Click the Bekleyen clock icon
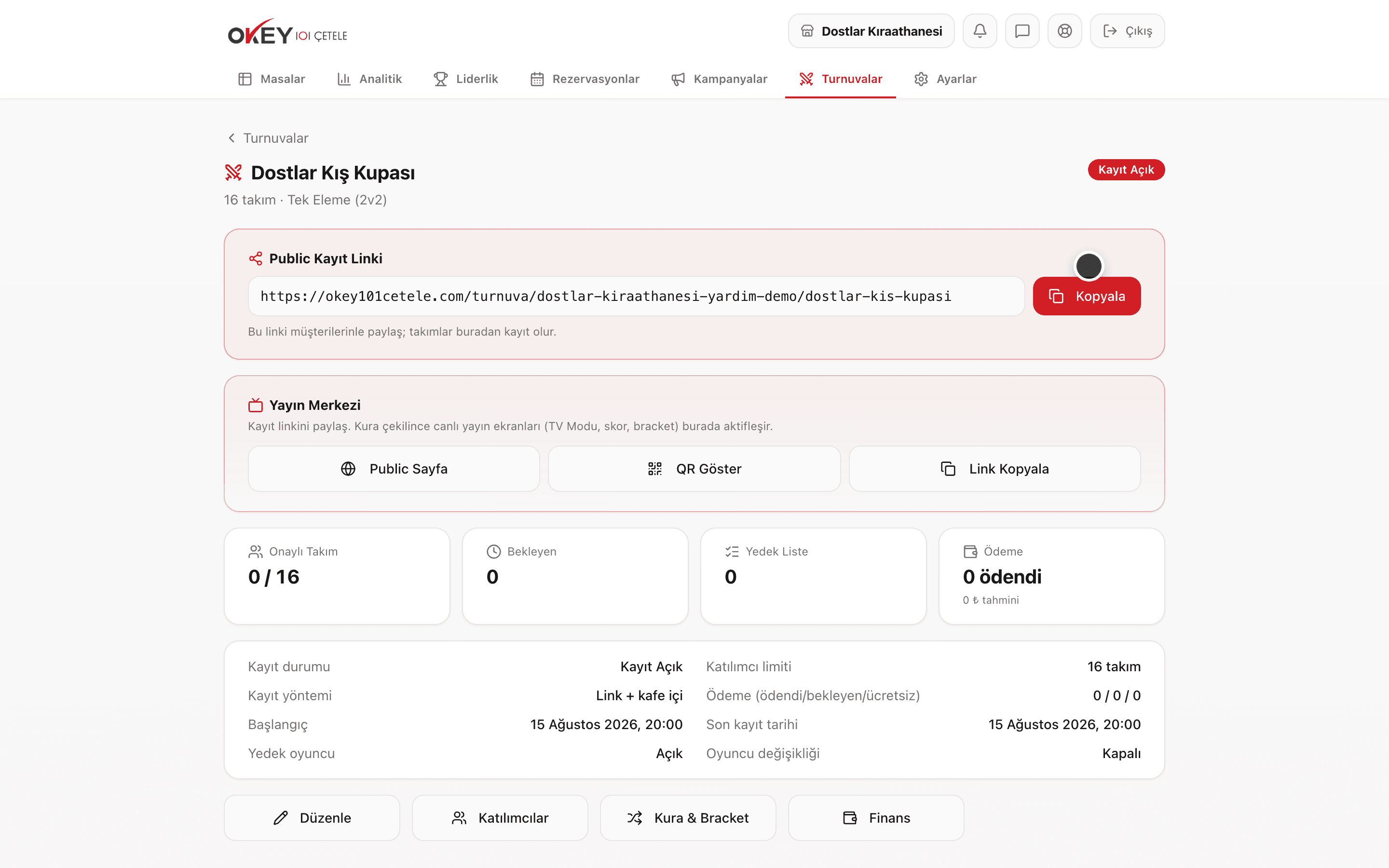Image resolution: width=1389 pixels, height=868 pixels. coord(493,552)
